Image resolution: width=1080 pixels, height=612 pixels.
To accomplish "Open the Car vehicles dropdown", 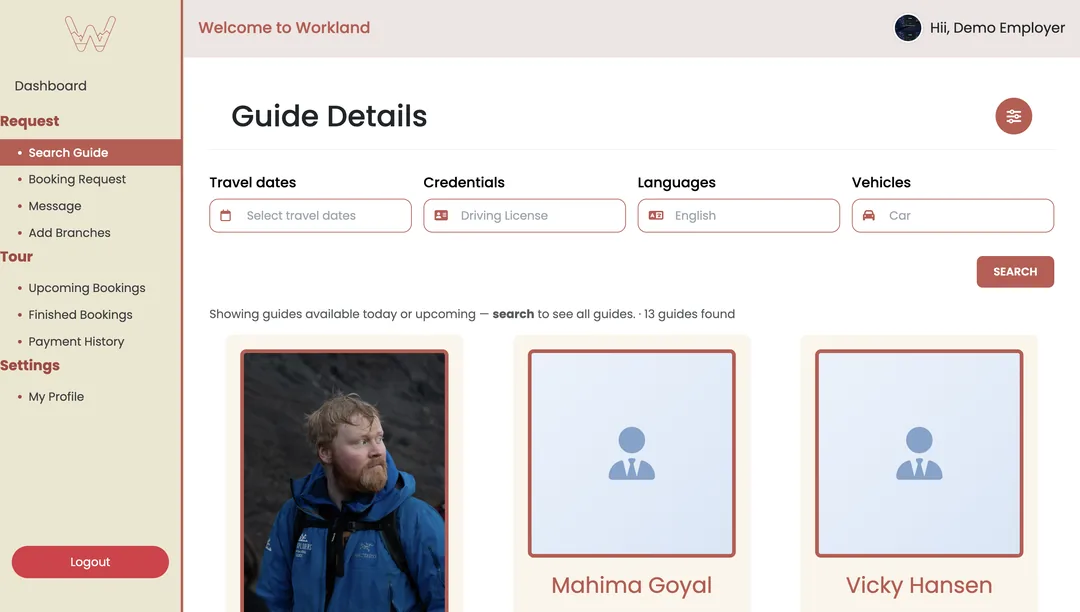I will tap(953, 215).
